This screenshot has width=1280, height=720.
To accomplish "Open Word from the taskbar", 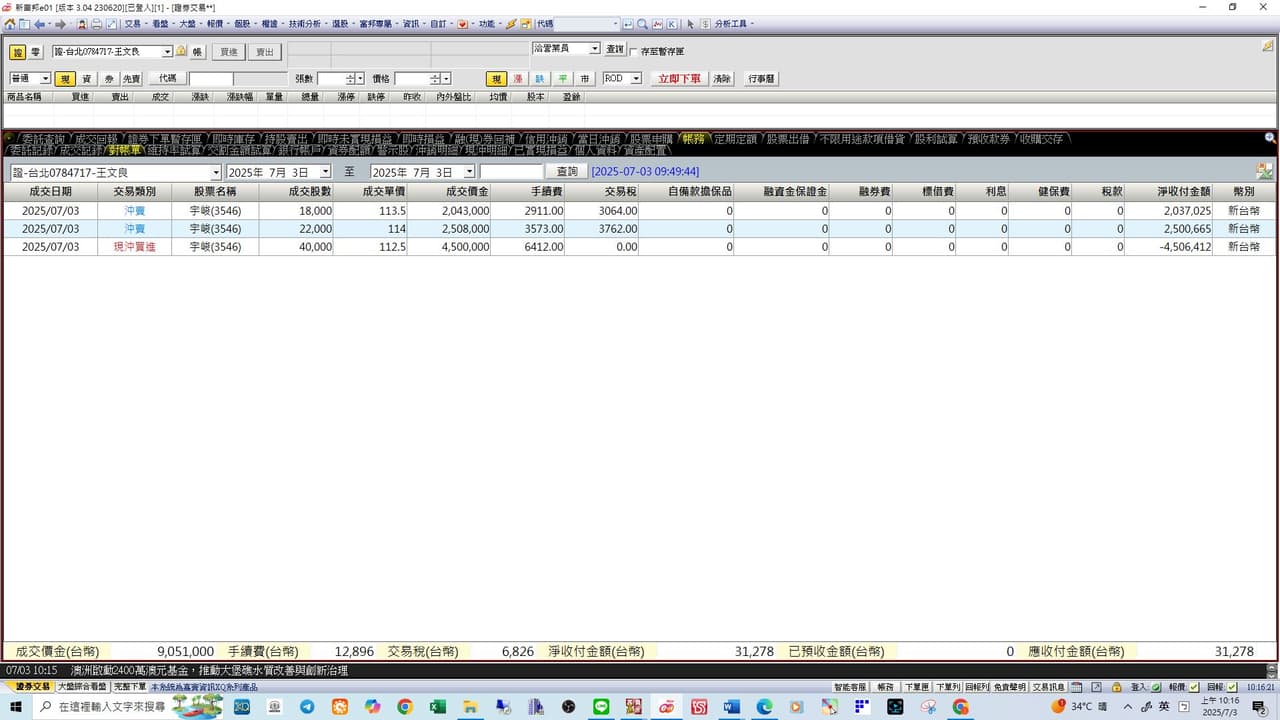I will [x=731, y=707].
